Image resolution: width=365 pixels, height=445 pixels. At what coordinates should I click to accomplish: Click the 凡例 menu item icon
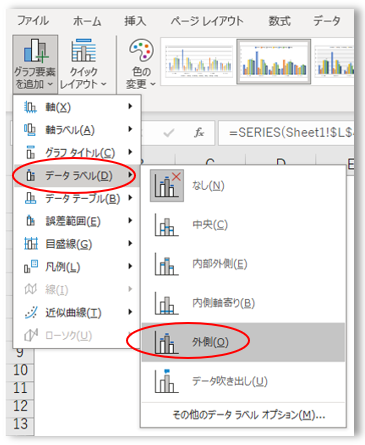click(31, 266)
